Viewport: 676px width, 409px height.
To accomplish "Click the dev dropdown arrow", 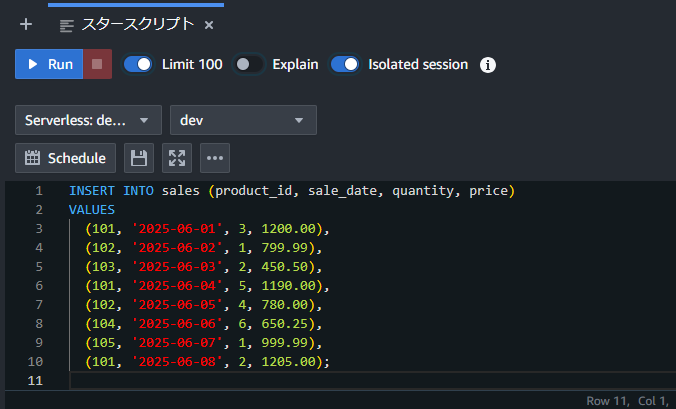I will click(x=299, y=121).
